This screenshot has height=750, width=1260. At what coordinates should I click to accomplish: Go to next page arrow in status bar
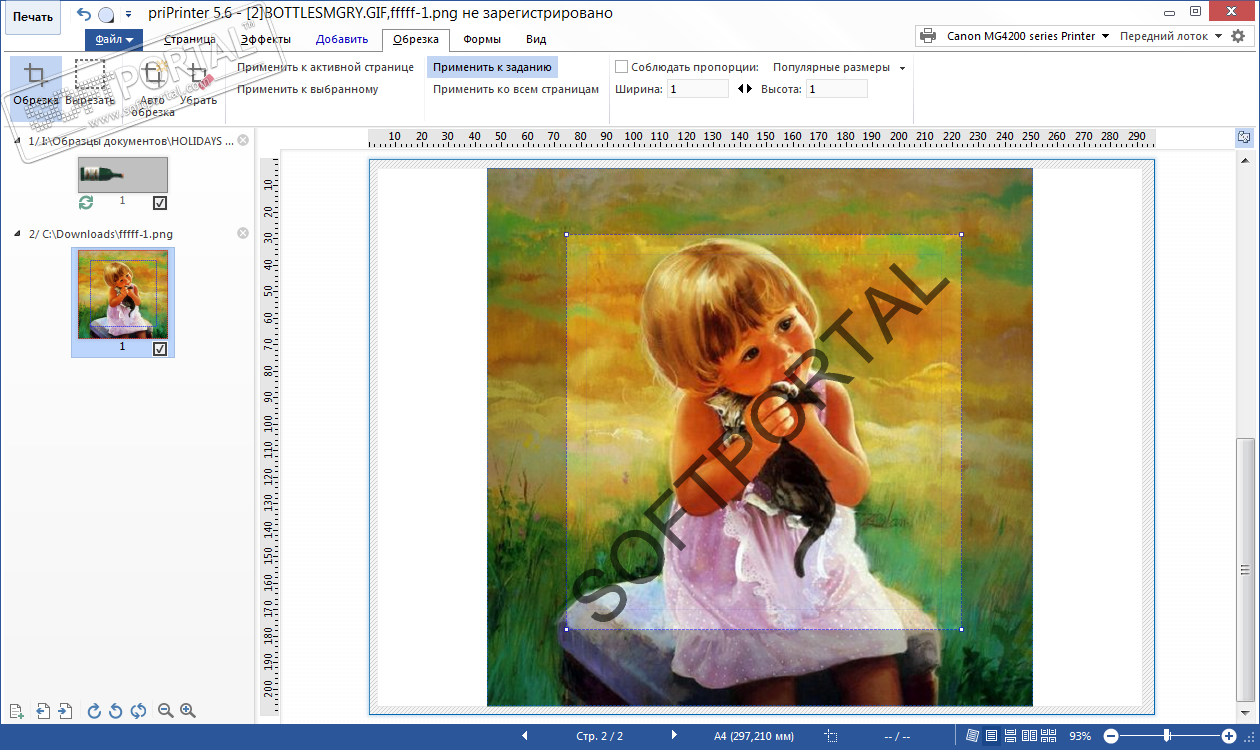click(x=674, y=736)
